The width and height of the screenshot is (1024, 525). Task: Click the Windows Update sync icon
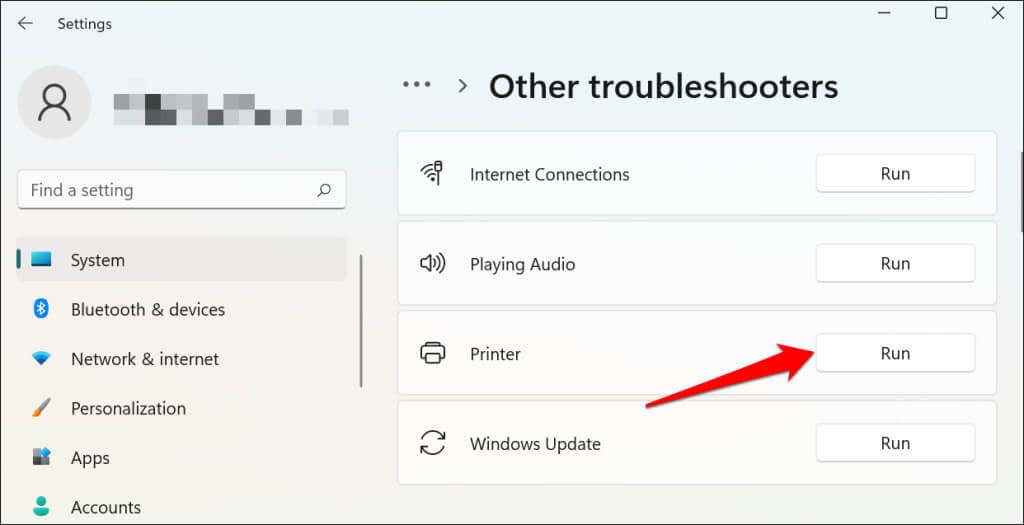432,443
